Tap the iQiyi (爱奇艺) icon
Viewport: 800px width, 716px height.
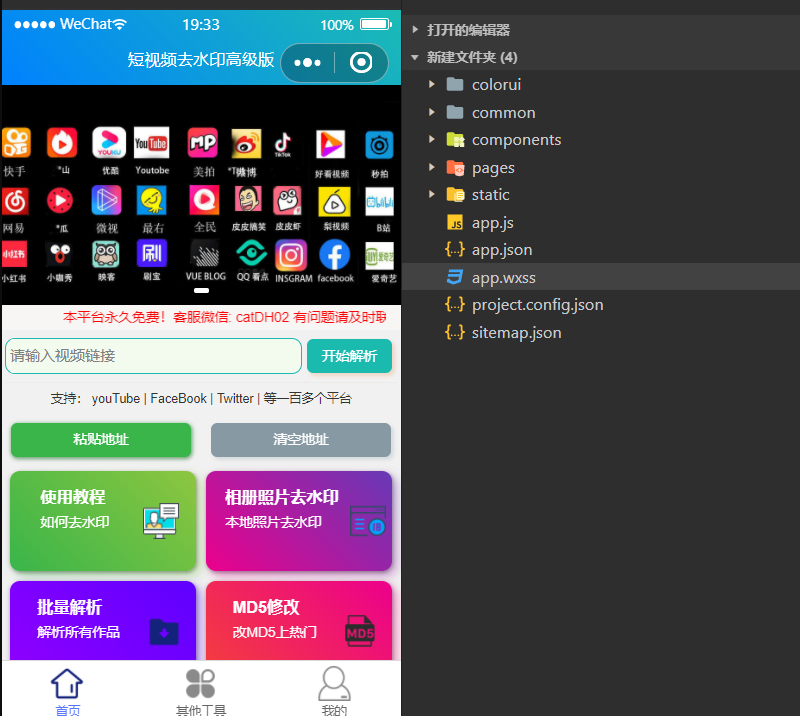click(380, 256)
